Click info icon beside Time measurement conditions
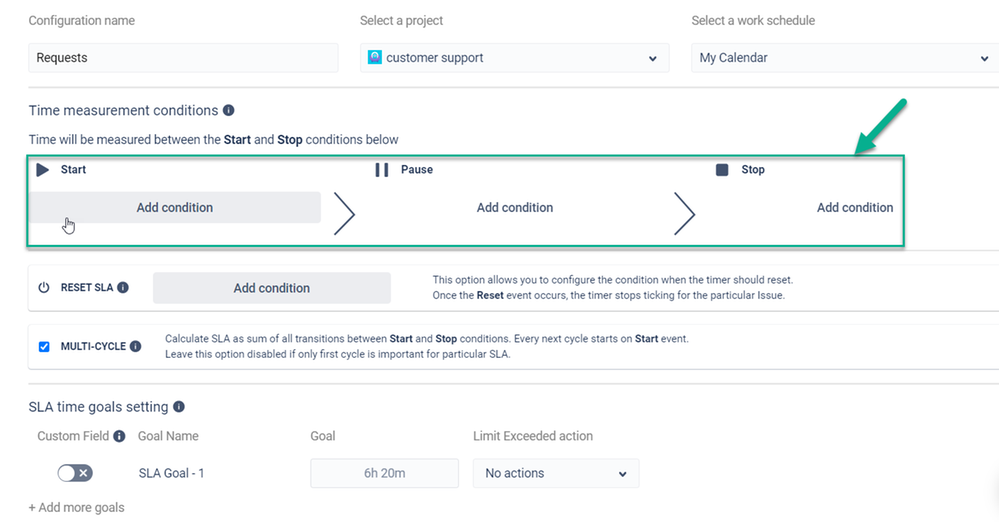999x522 pixels. click(x=229, y=111)
